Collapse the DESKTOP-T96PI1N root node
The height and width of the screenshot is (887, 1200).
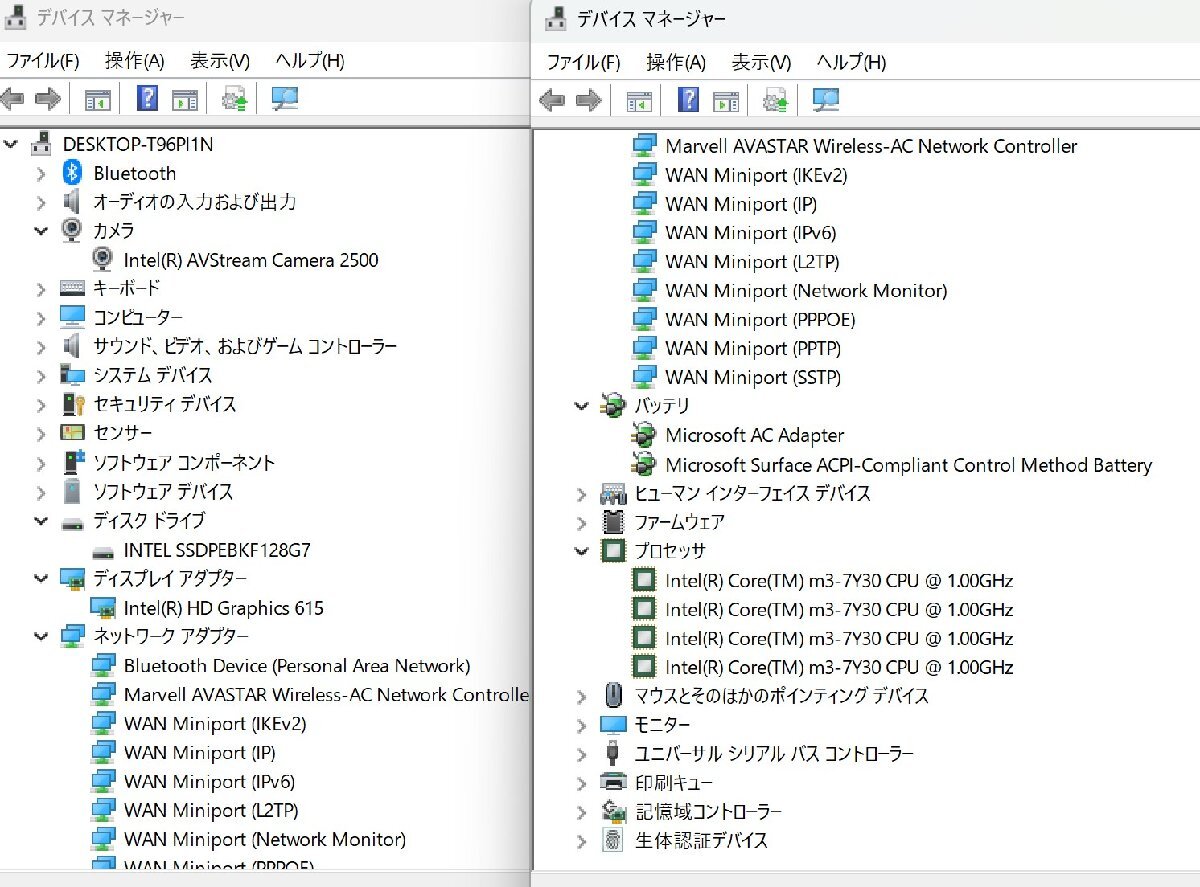tap(11, 144)
